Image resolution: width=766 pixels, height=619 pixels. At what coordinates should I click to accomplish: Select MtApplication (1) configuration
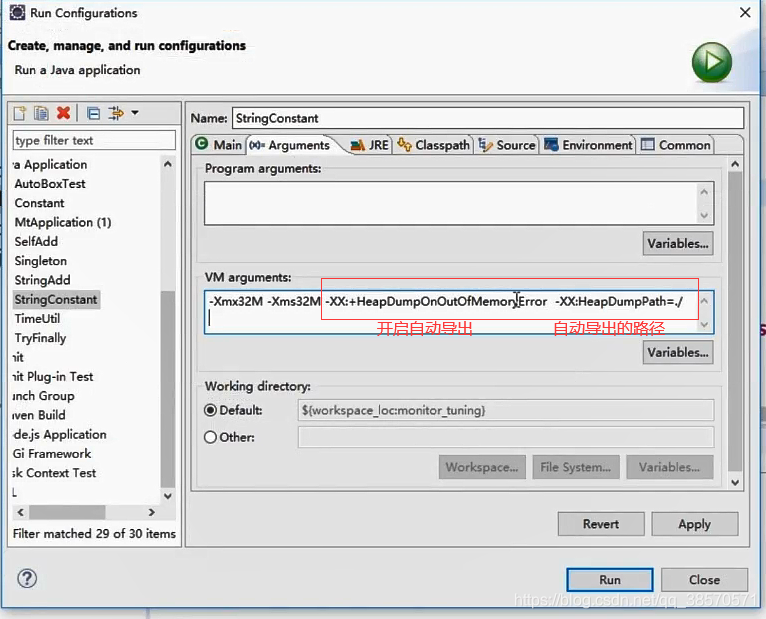tap(63, 222)
